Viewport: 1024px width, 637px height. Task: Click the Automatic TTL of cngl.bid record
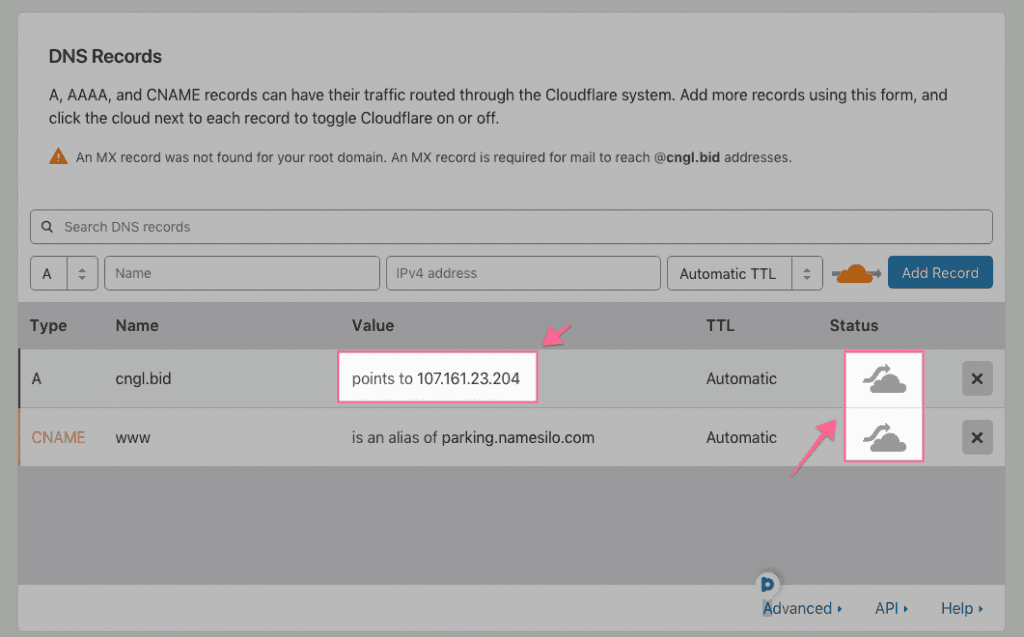(x=741, y=379)
